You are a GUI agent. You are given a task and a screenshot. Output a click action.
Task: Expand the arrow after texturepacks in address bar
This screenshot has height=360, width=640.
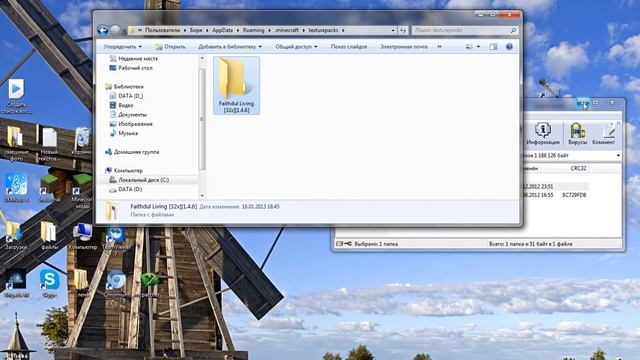click(343, 30)
